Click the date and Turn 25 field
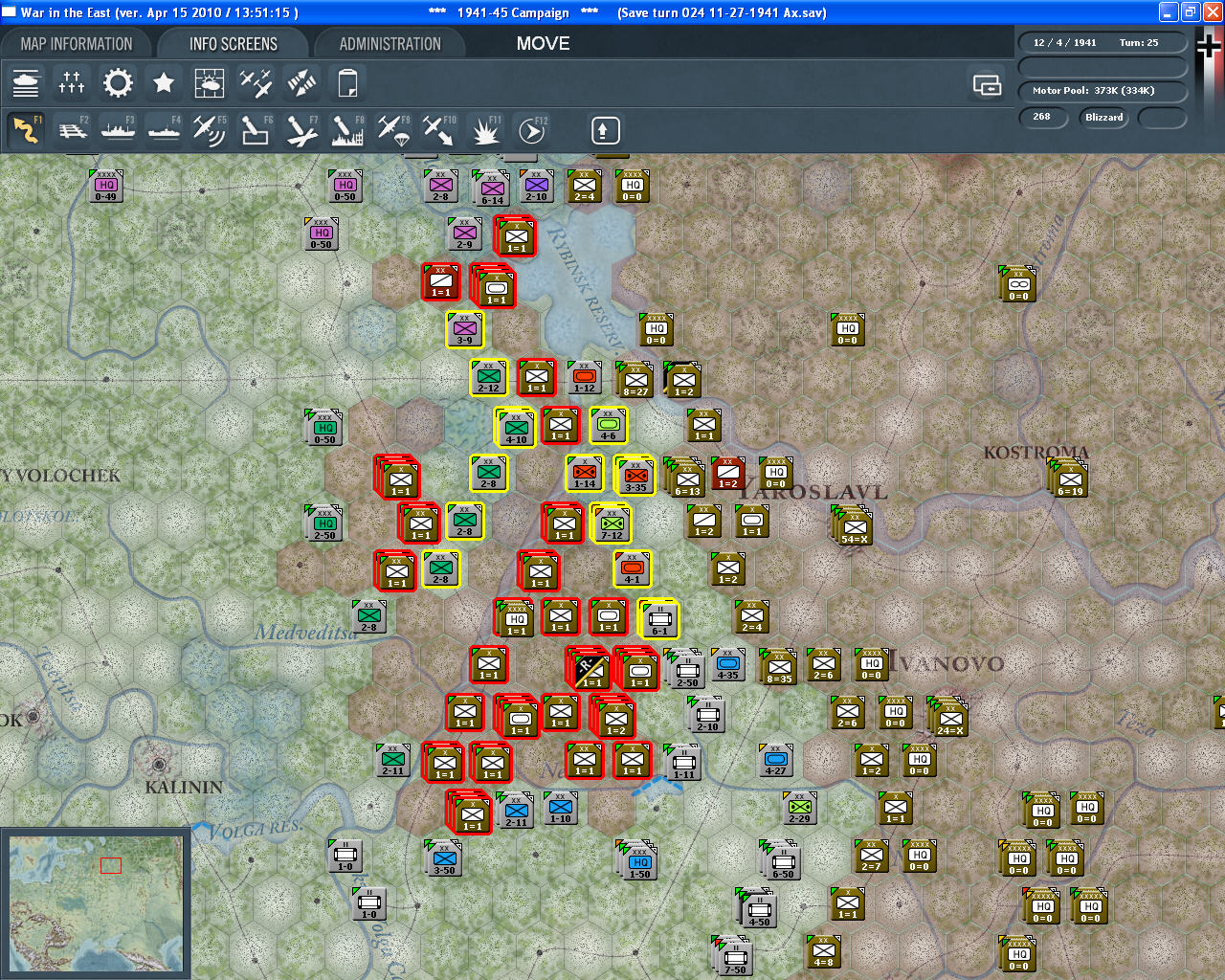Image resolution: width=1225 pixels, height=980 pixels. pyautogui.click(x=1102, y=42)
